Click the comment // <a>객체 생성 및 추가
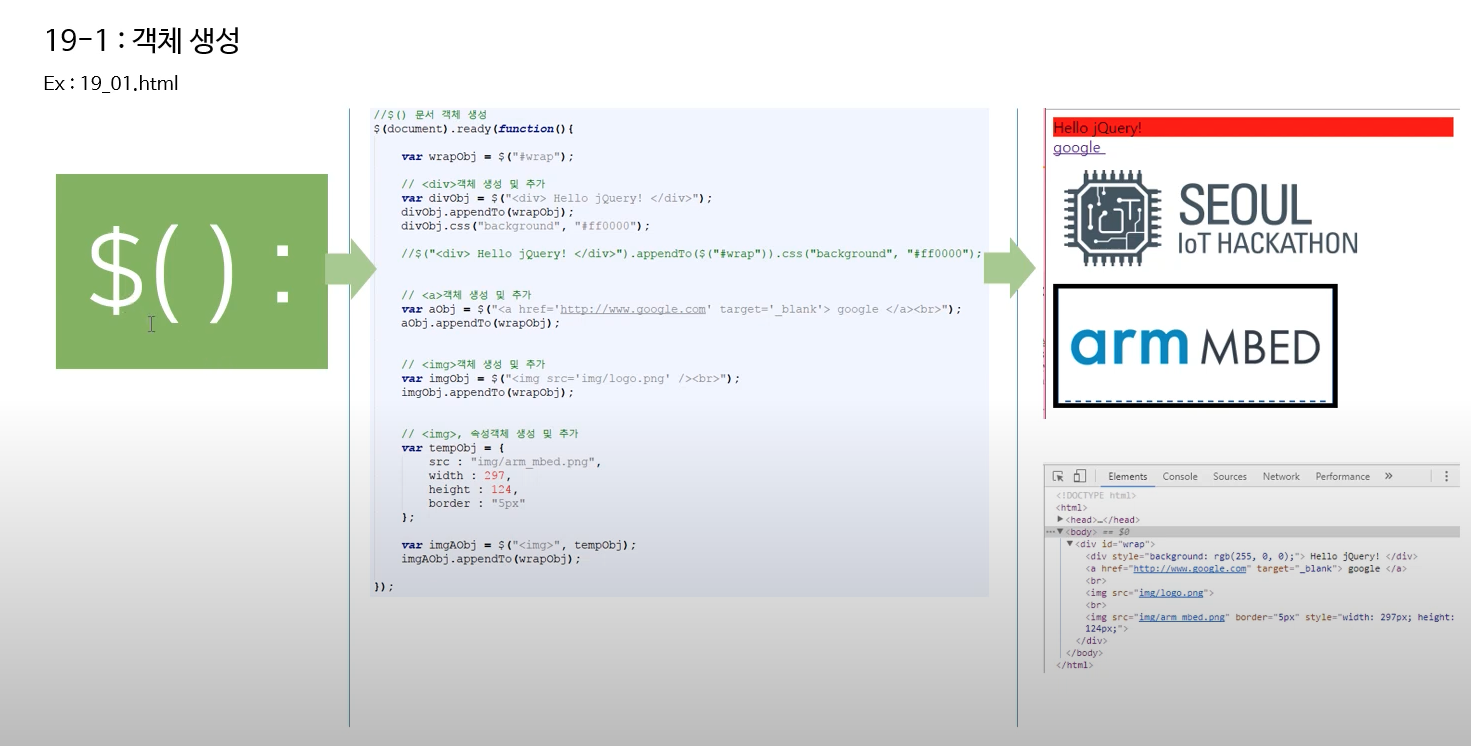This screenshot has height=746, width=1471. point(467,295)
